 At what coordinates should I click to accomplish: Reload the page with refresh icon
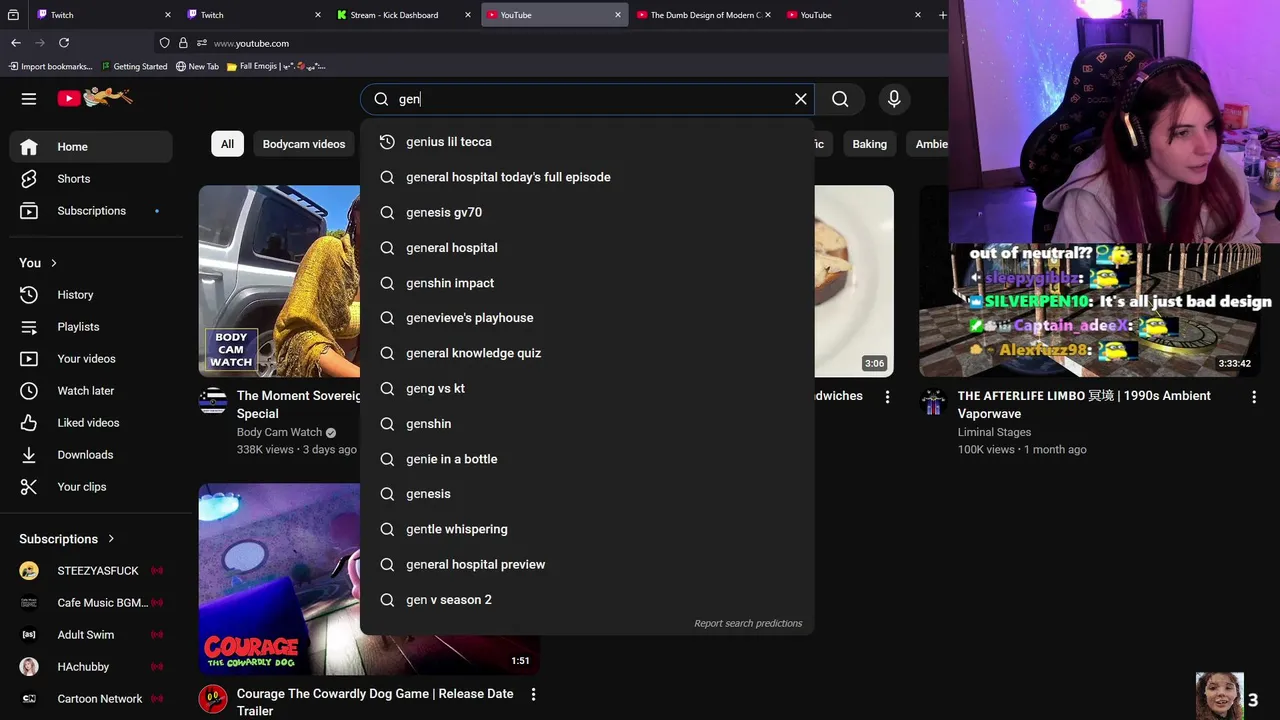(64, 43)
